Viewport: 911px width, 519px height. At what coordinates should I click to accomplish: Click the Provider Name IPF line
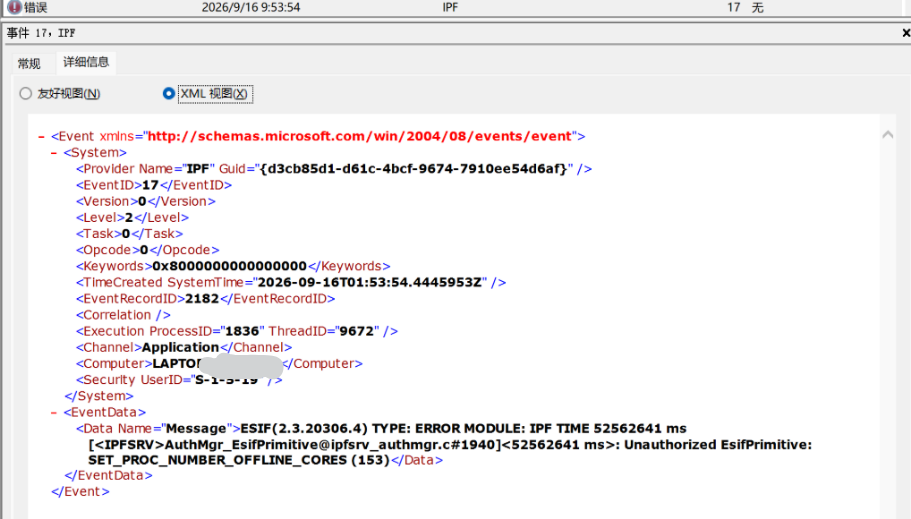(334, 169)
